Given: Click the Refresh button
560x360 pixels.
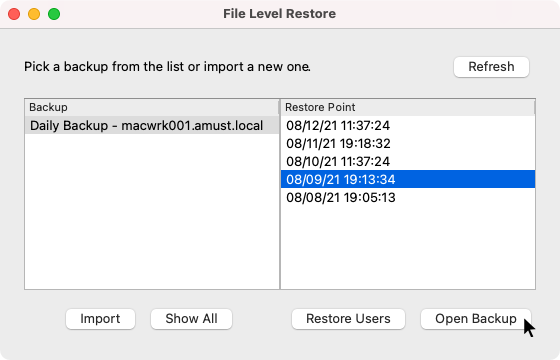Looking at the screenshot, I should pyautogui.click(x=491, y=67).
